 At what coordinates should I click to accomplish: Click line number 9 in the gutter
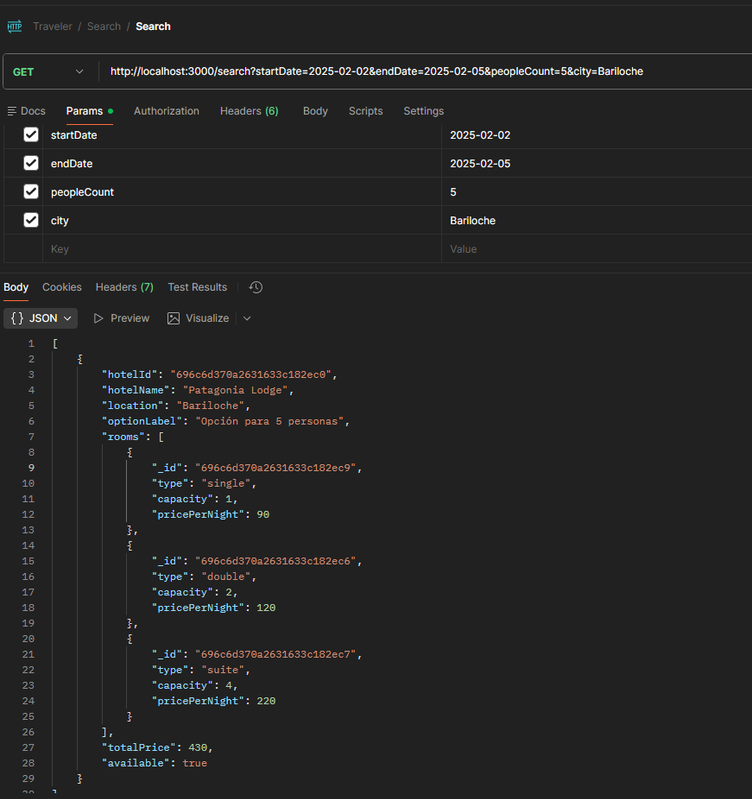coord(31,468)
